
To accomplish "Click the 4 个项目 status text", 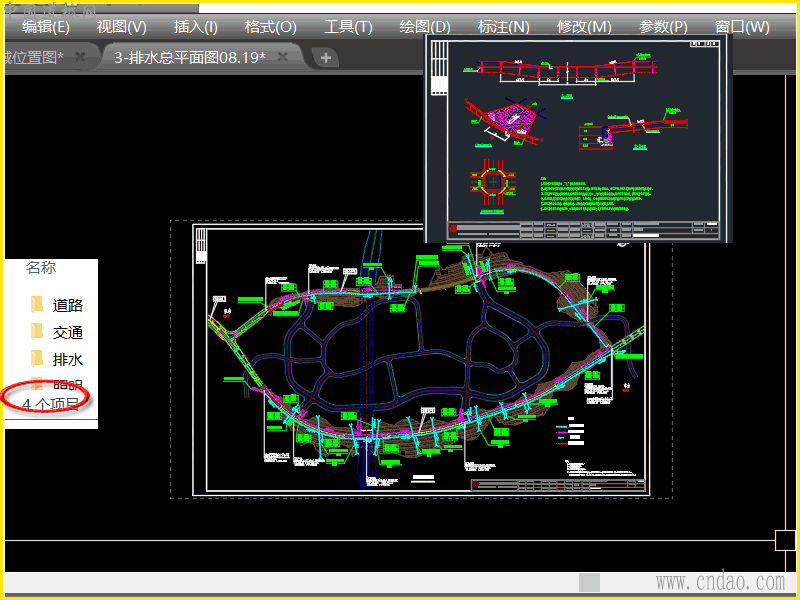I will click(x=50, y=404).
